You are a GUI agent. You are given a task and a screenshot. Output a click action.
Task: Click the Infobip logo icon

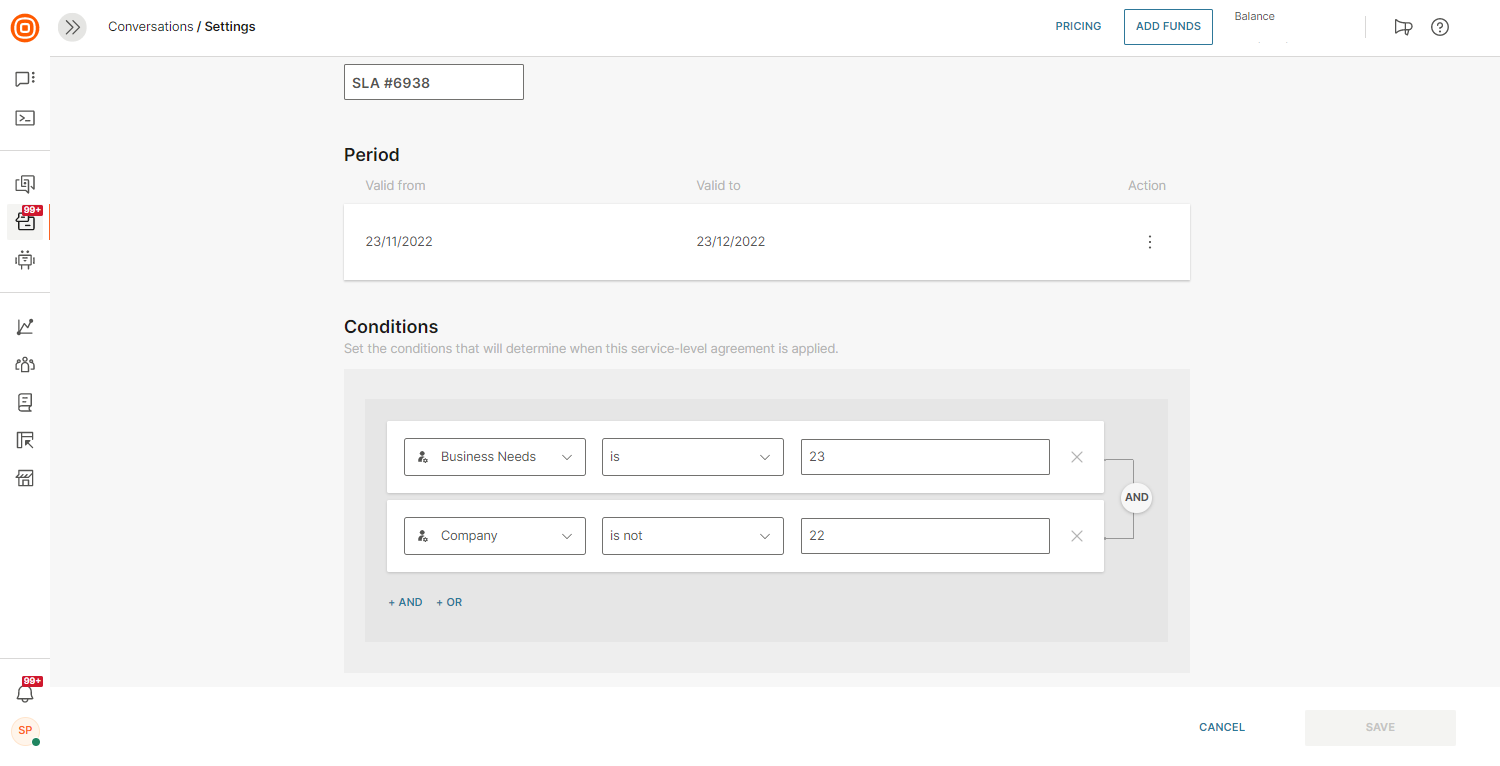tap(25, 27)
